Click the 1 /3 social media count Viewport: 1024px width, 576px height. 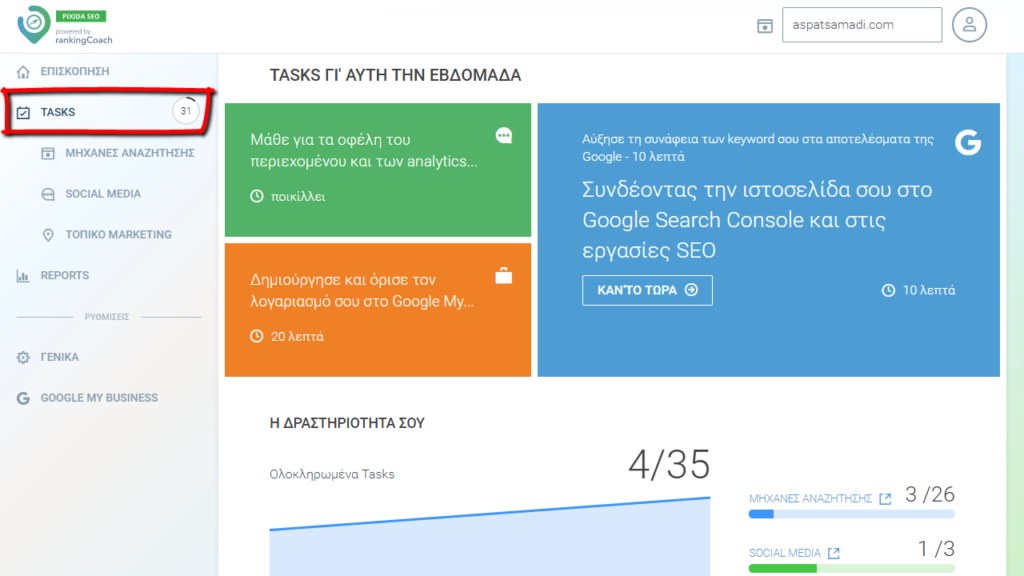pyautogui.click(x=936, y=549)
